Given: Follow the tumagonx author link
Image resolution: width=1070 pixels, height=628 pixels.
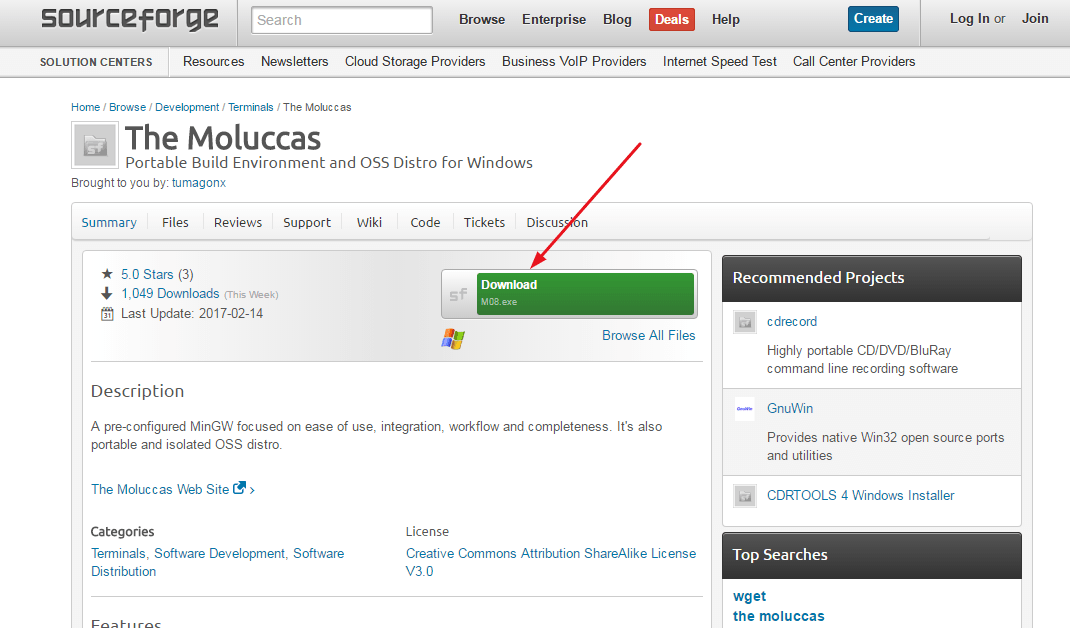Looking at the screenshot, I should click(x=199, y=183).
